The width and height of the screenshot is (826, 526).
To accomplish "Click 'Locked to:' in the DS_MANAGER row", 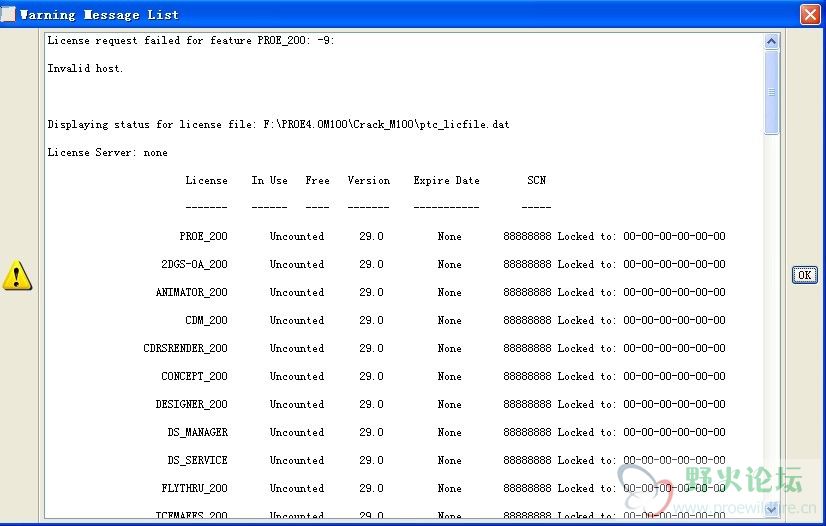I will (x=587, y=432).
